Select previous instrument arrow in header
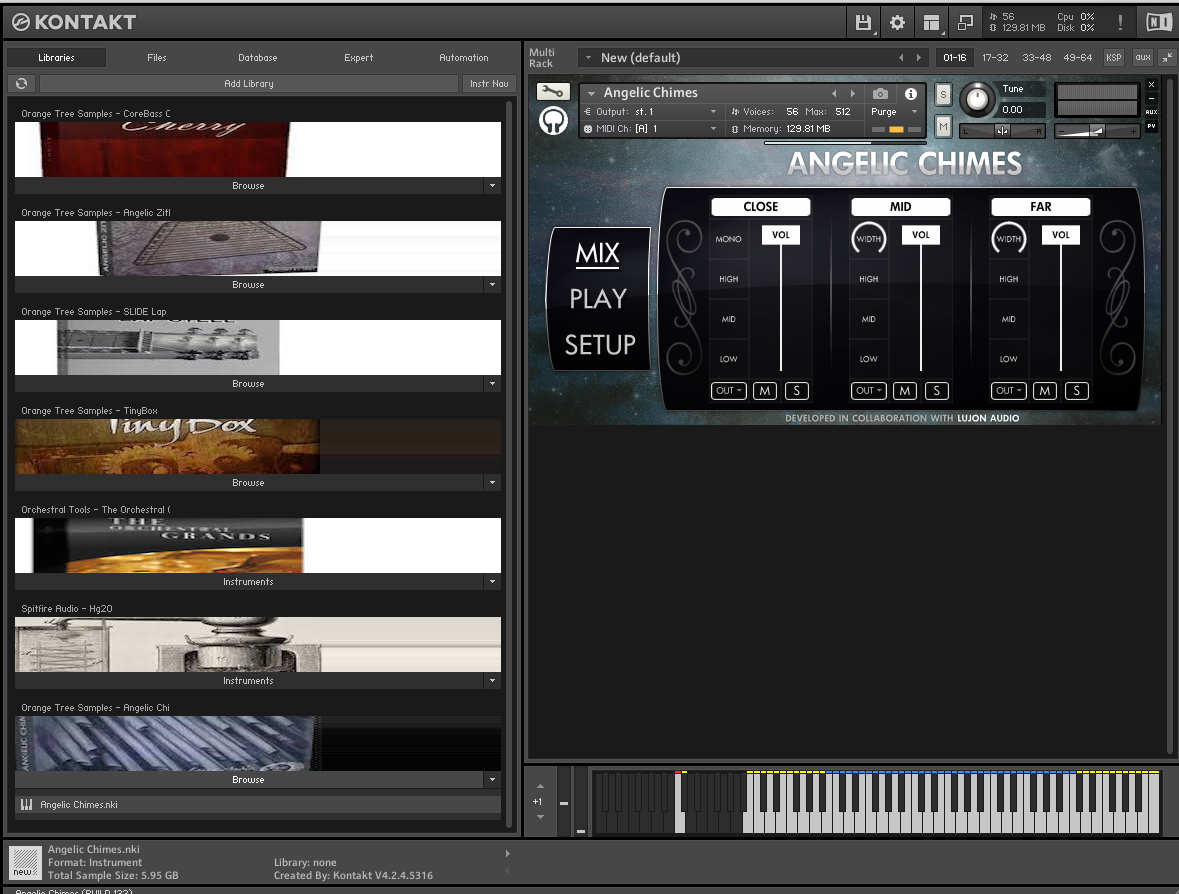 [x=834, y=93]
